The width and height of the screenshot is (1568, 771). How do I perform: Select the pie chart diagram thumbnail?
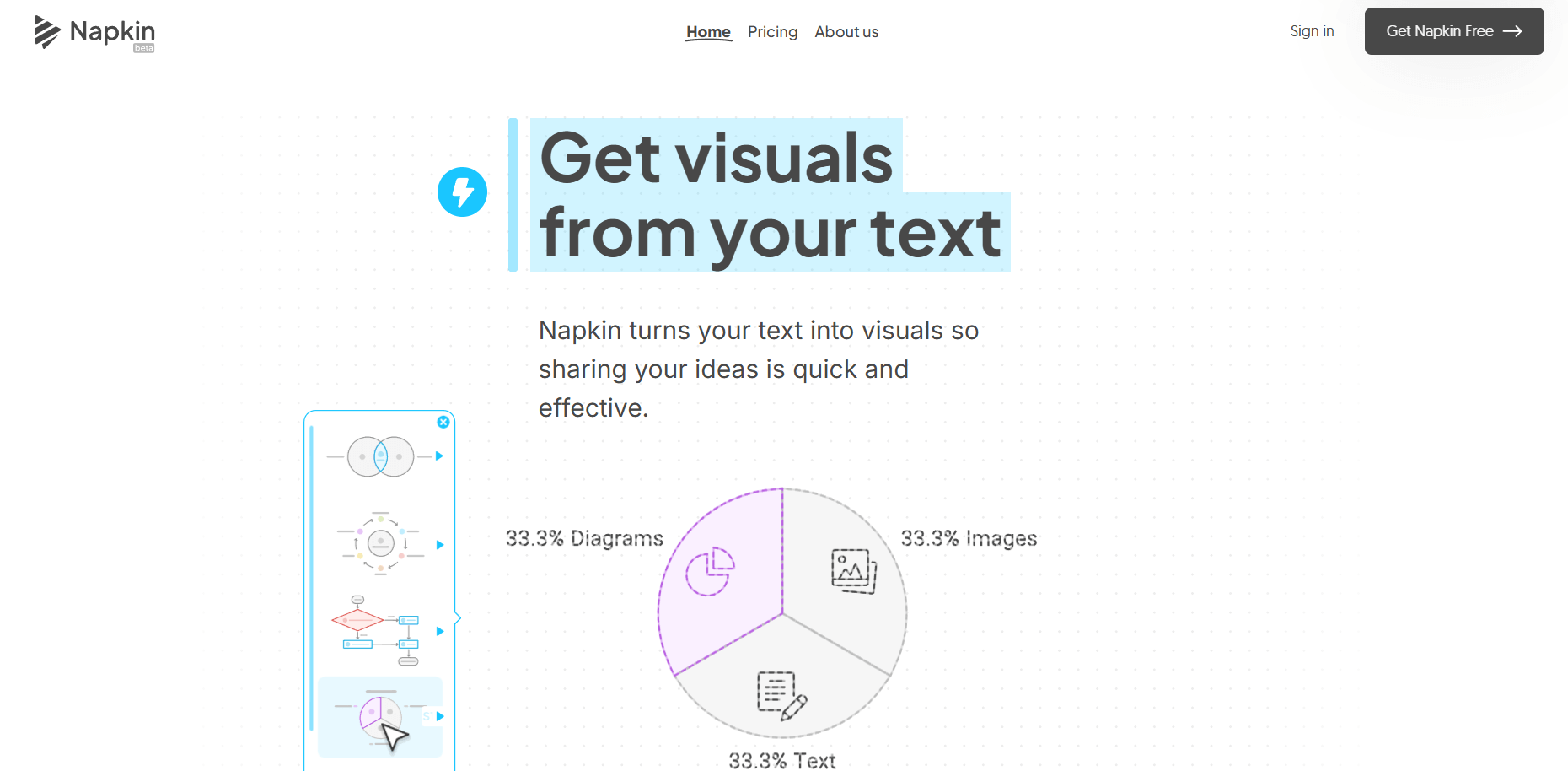380,718
